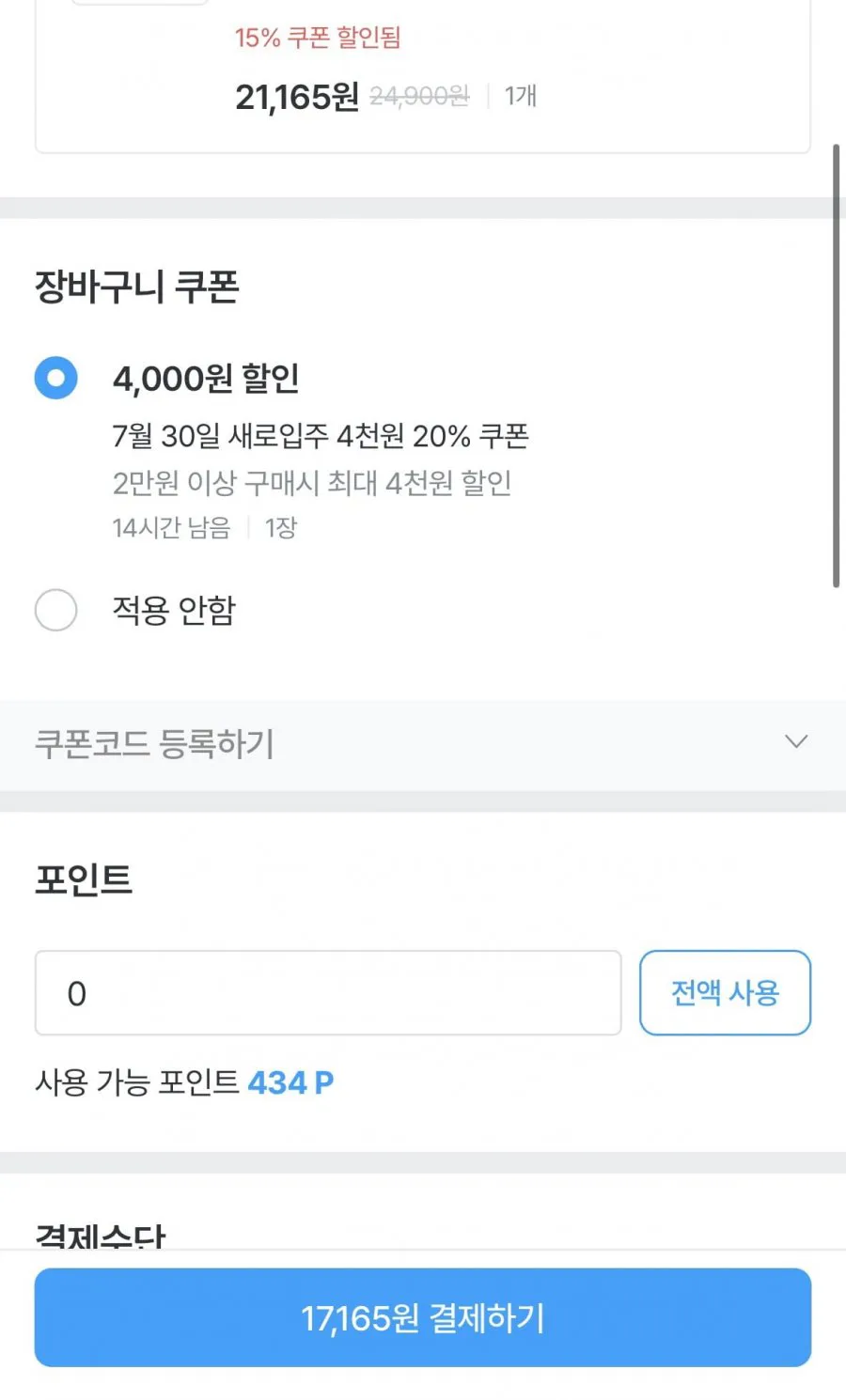Click the 21,165원 discounted price
The image size is (846, 1400).
tap(297, 96)
